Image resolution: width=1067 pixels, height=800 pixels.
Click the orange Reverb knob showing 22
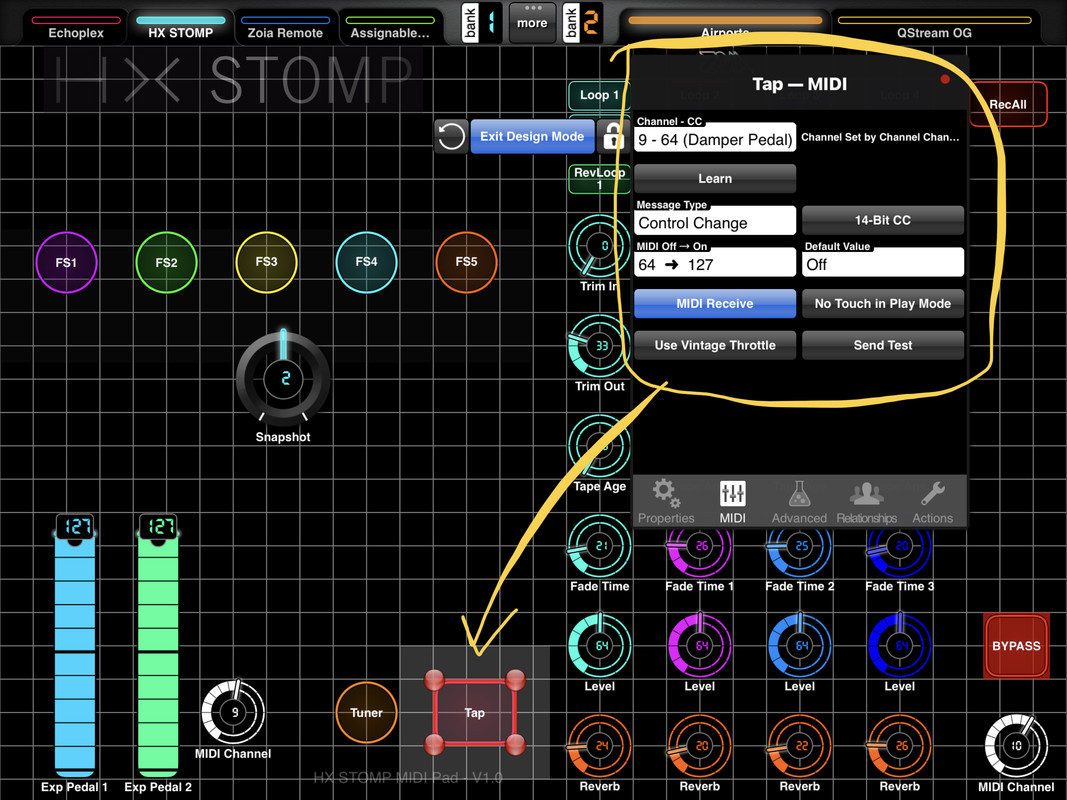799,746
